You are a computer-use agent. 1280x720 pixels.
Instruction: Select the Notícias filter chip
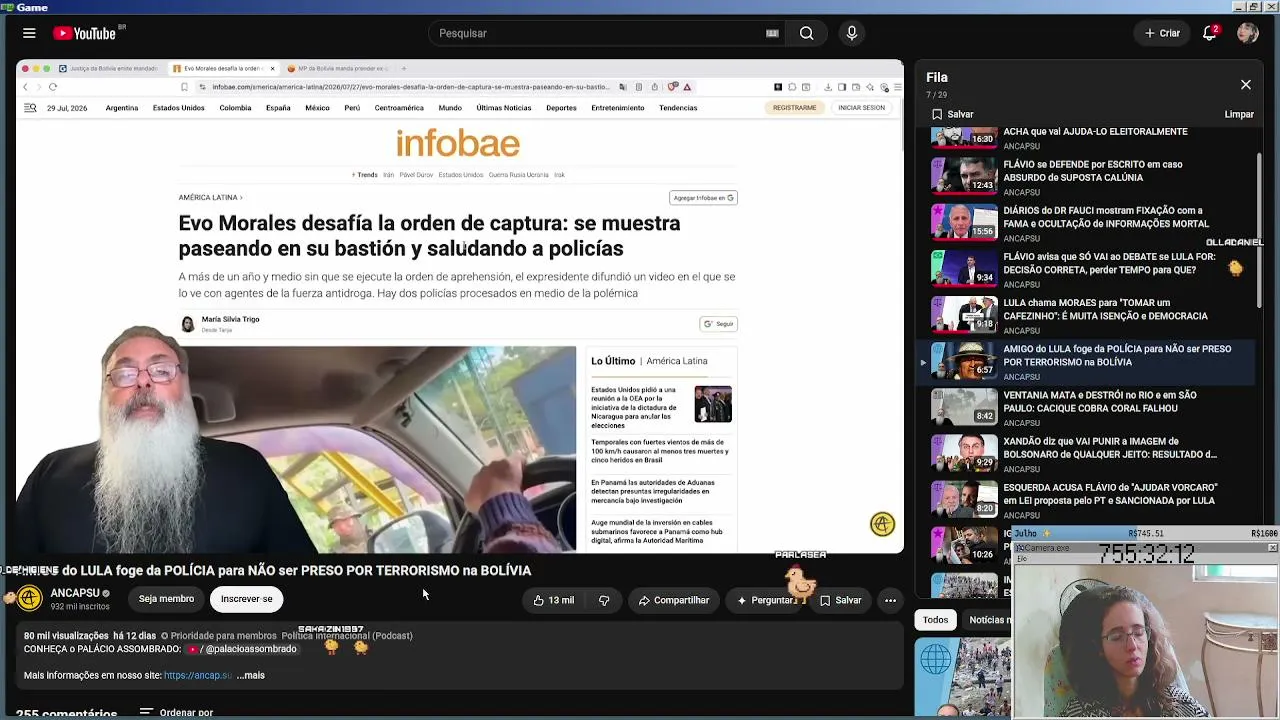(x=988, y=620)
